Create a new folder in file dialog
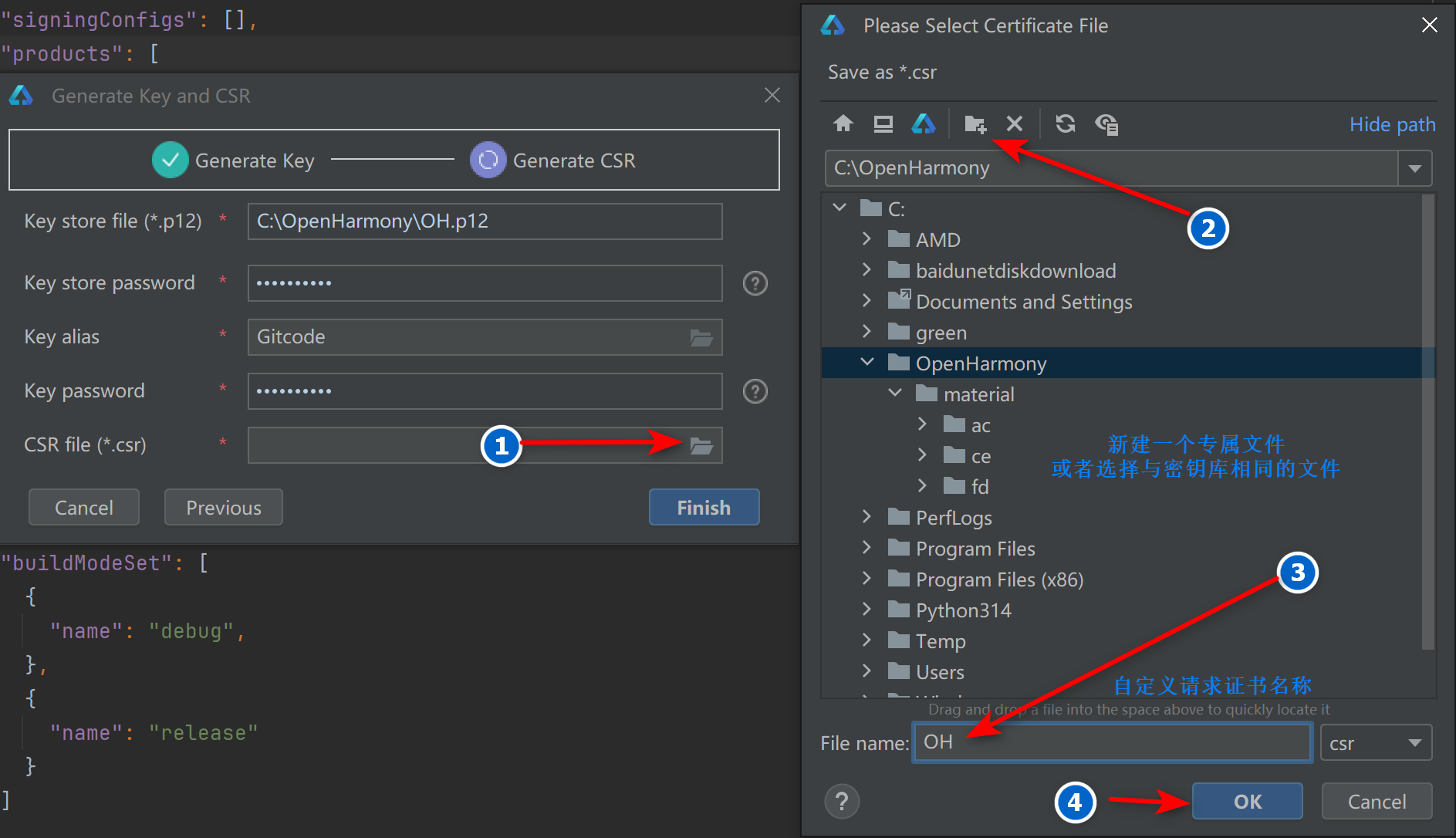The image size is (1456, 838). [x=975, y=123]
